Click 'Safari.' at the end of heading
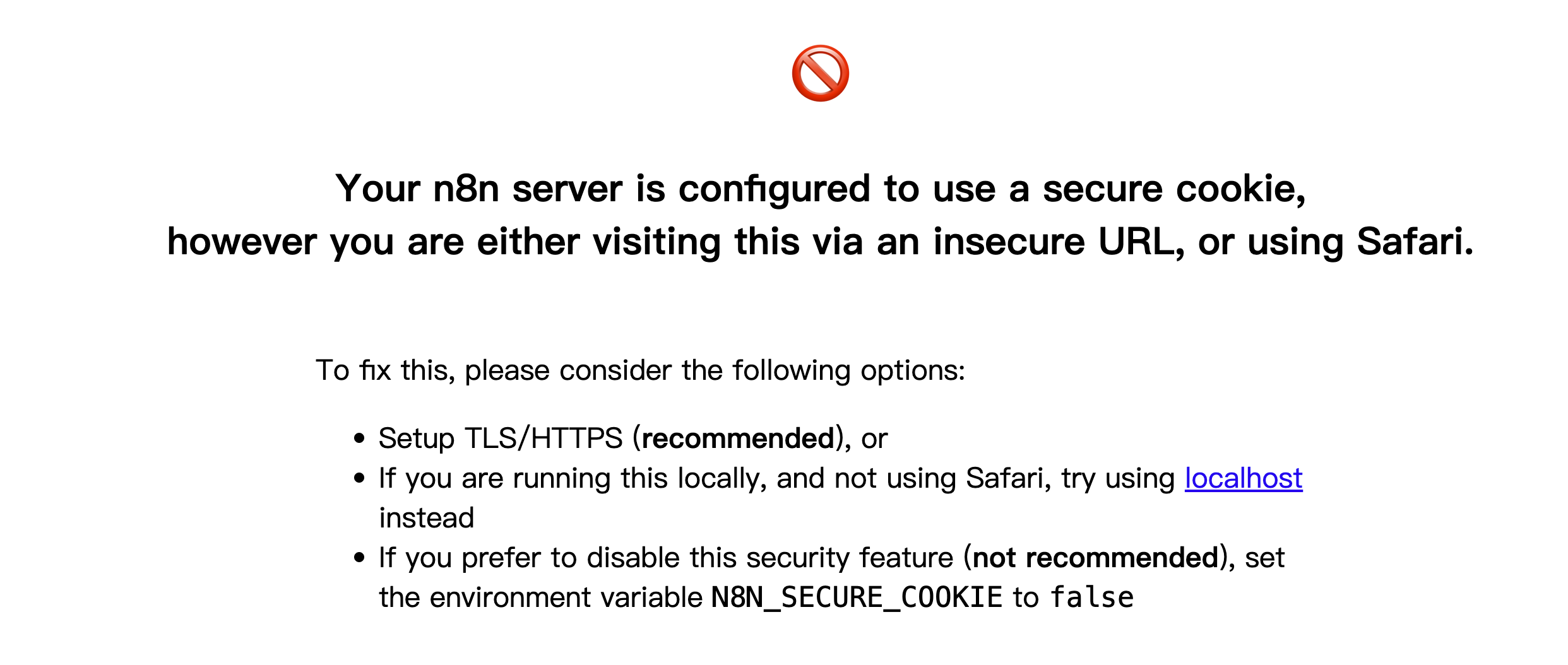The height and width of the screenshot is (665, 1568). pos(1415,242)
